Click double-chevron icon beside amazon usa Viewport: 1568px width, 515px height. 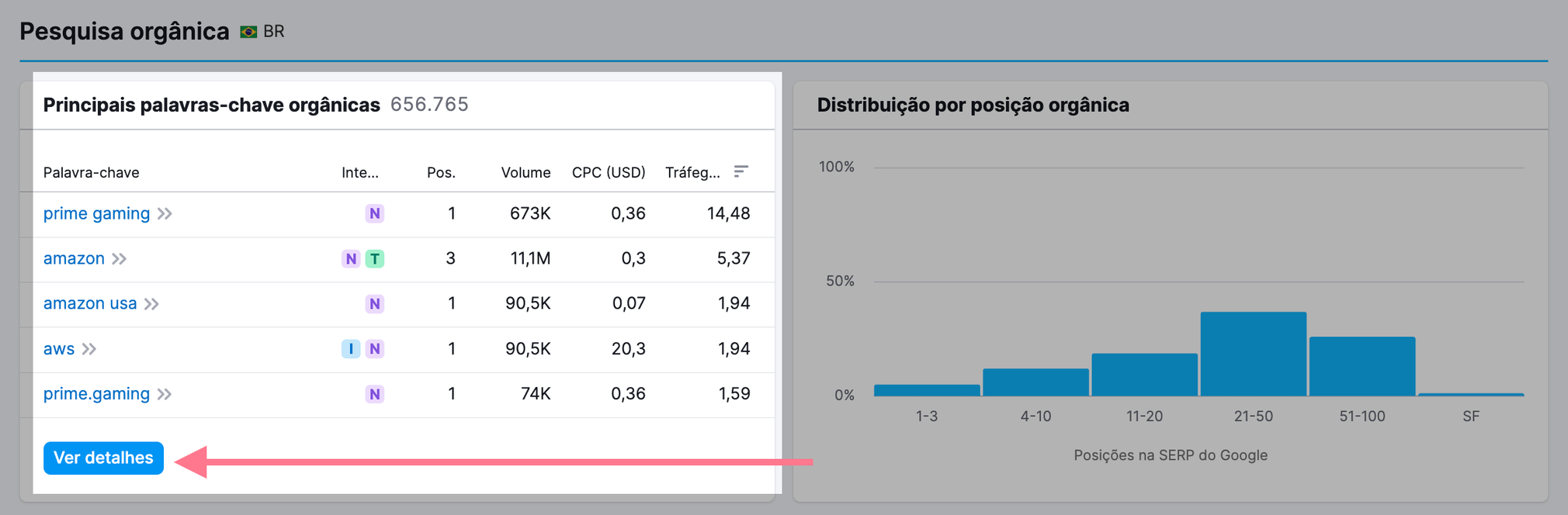click(x=151, y=304)
